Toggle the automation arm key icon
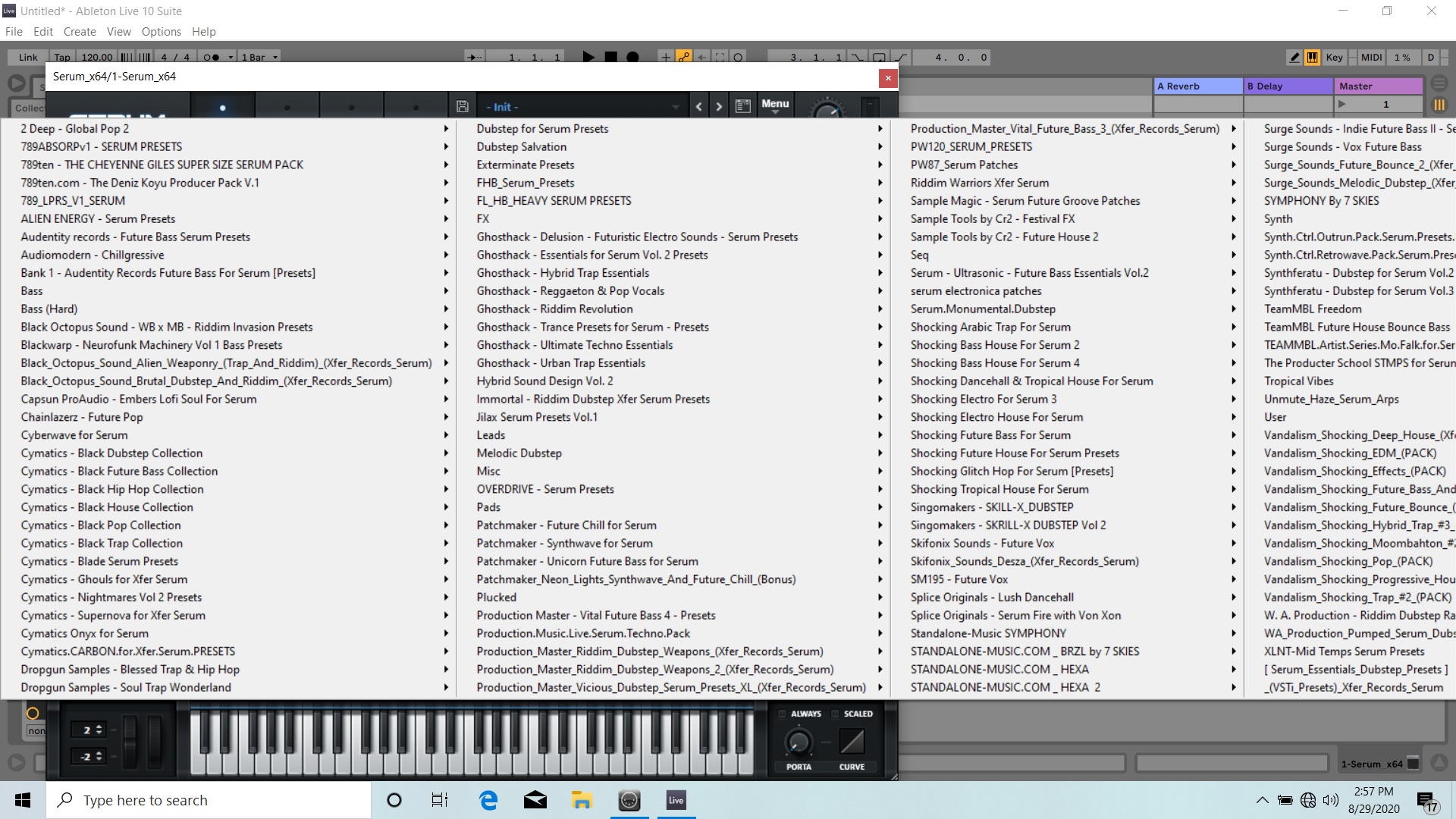The height and width of the screenshot is (819, 1456). (x=684, y=57)
